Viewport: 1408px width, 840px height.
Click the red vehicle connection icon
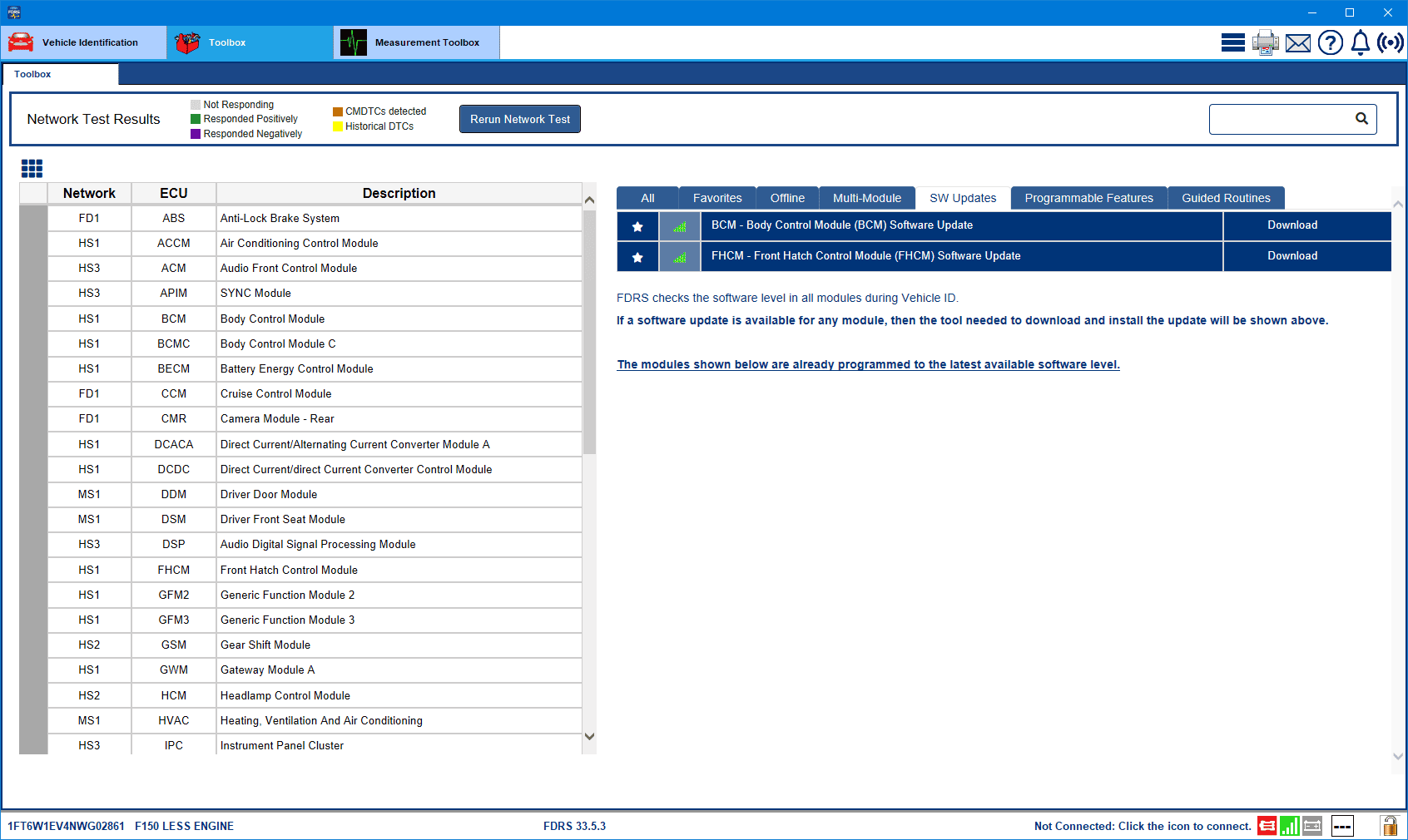(1267, 826)
